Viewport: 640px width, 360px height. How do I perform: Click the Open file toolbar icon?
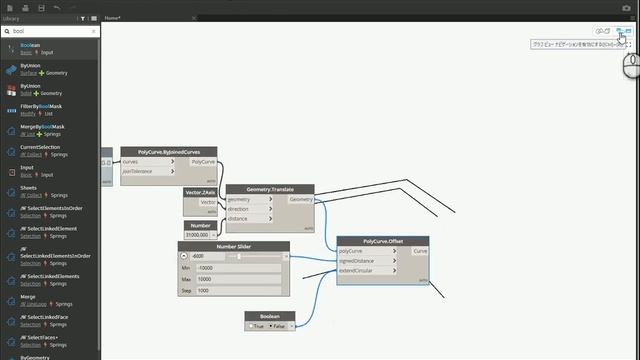coord(25,8)
